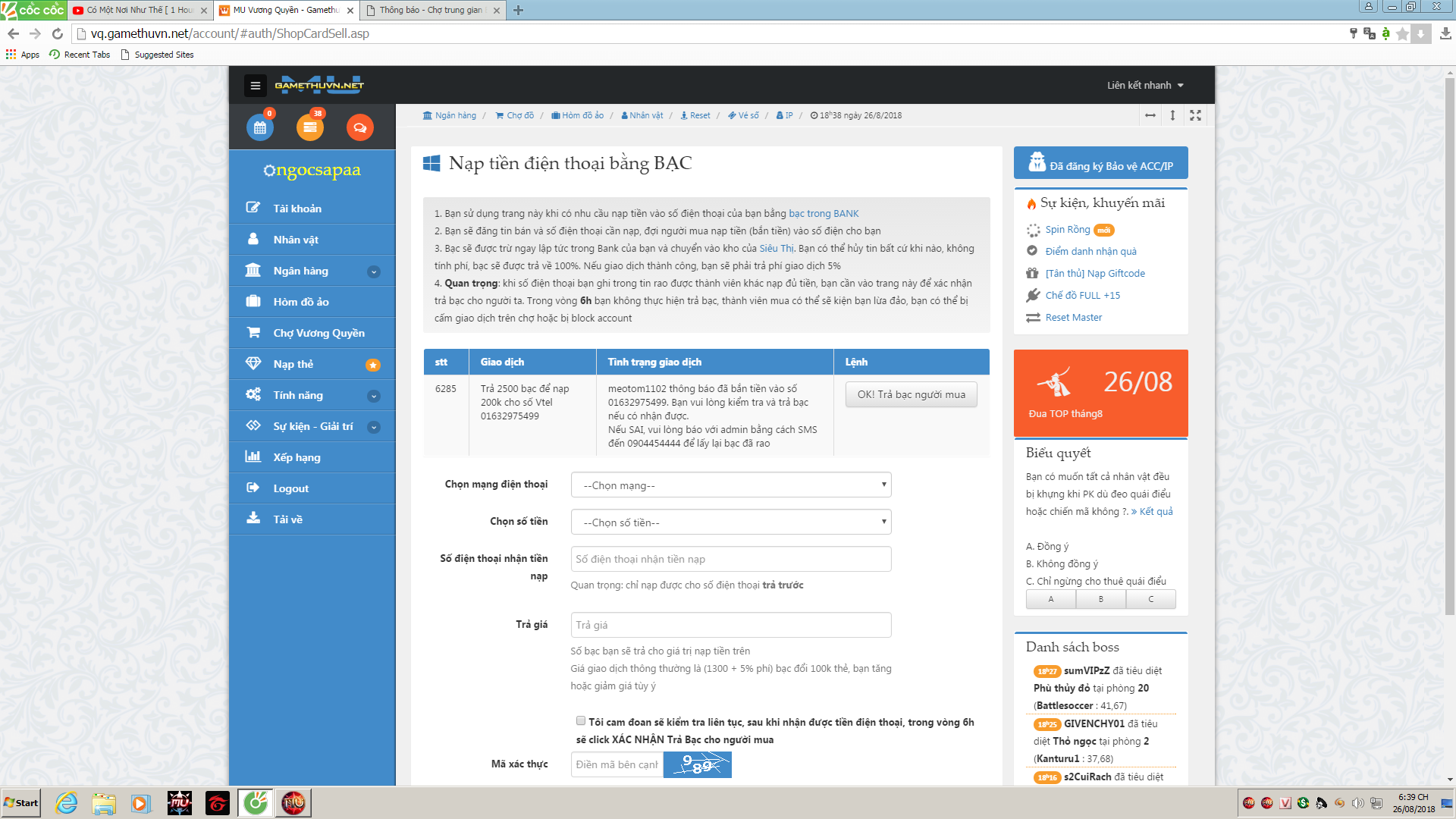
Task: Vote option C in poll
Action: [1150, 599]
